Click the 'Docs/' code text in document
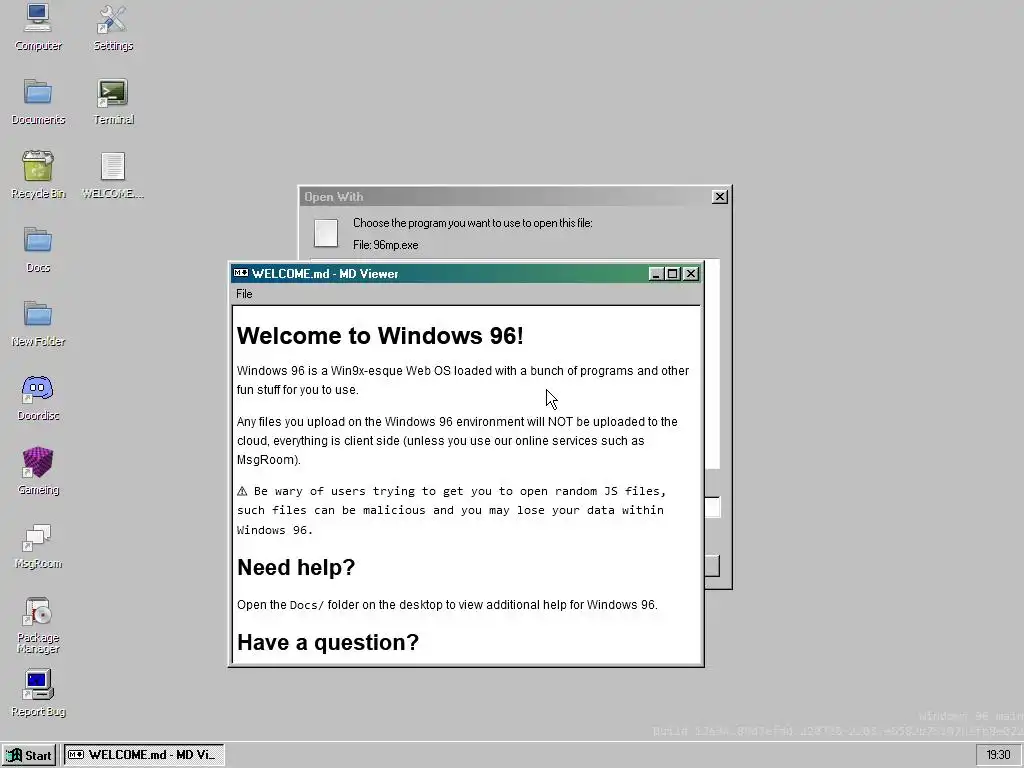1024x768 pixels. click(x=306, y=605)
